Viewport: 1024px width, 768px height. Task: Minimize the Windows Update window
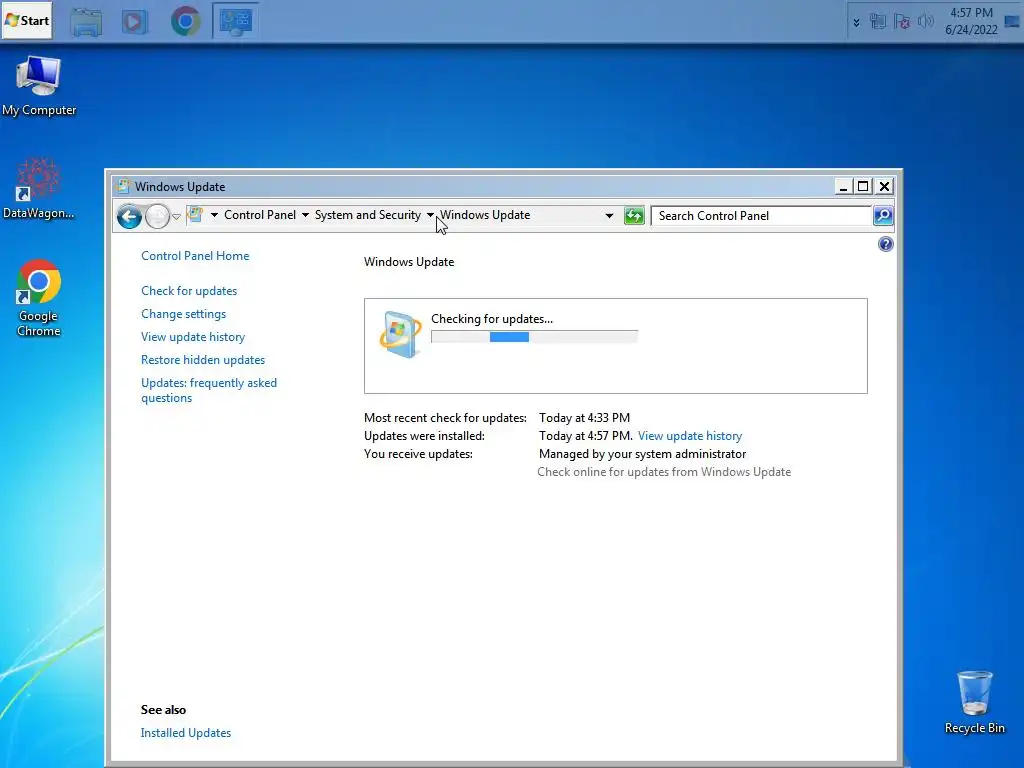coord(843,187)
